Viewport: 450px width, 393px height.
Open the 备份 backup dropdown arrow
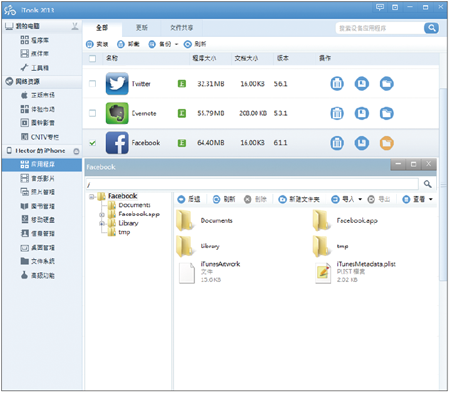[176, 44]
